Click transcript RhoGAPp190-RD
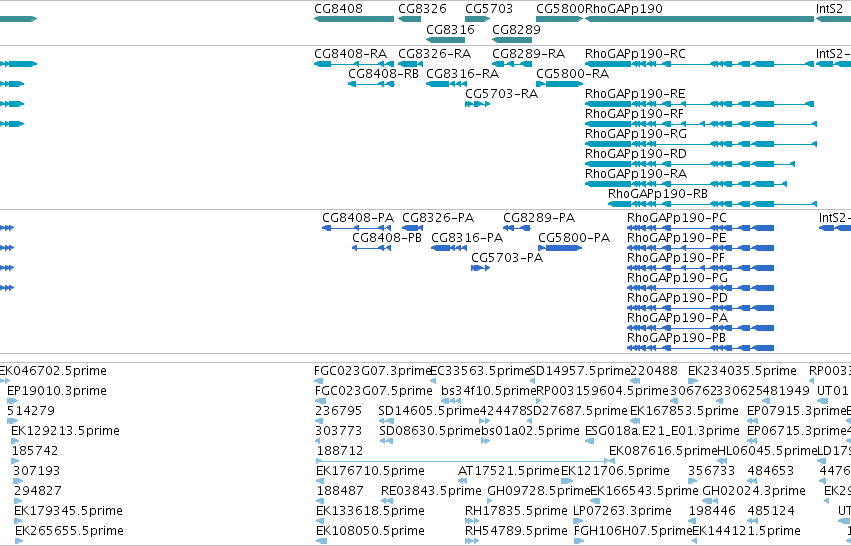This screenshot has height=546, width=851. 690,164
